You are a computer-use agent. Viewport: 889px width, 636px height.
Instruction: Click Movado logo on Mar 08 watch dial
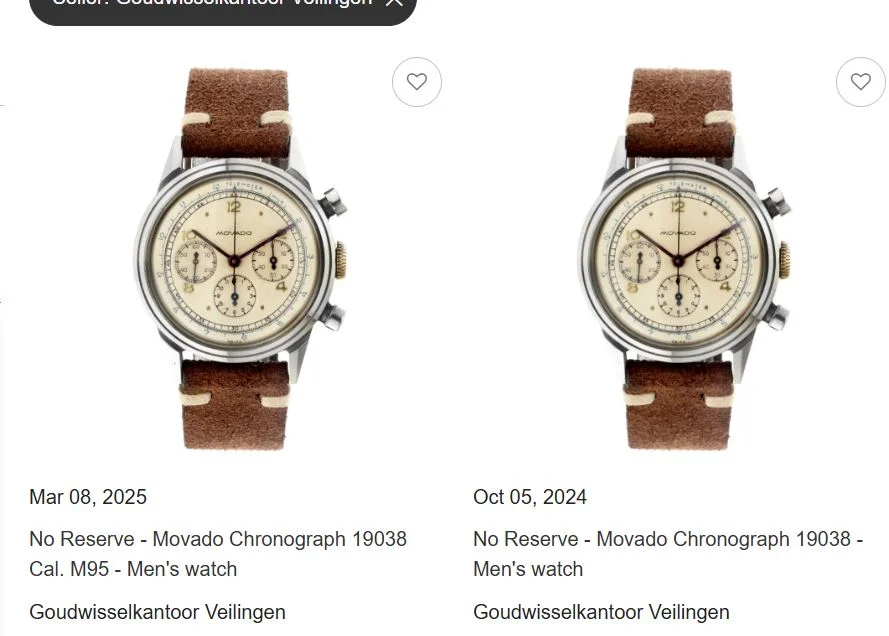click(234, 233)
